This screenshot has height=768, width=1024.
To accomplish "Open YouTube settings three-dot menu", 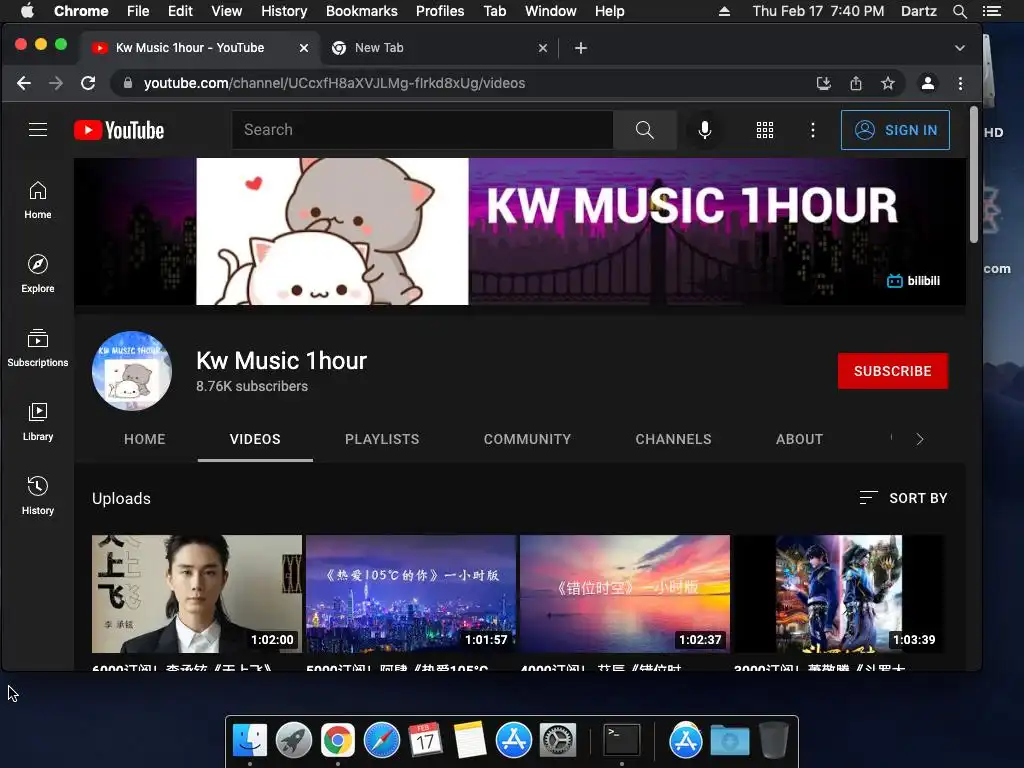I will click(x=812, y=130).
